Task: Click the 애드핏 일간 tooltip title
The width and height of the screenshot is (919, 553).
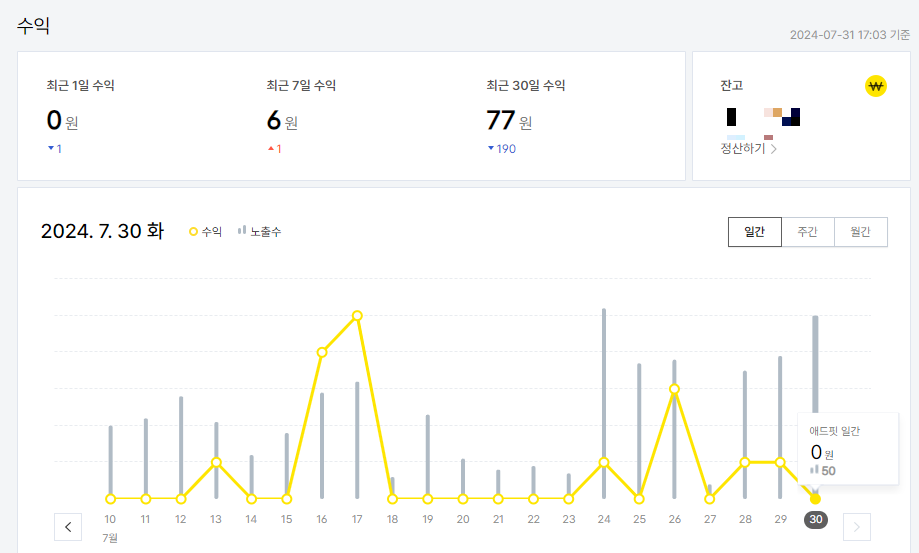Action: click(x=834, y=431)
